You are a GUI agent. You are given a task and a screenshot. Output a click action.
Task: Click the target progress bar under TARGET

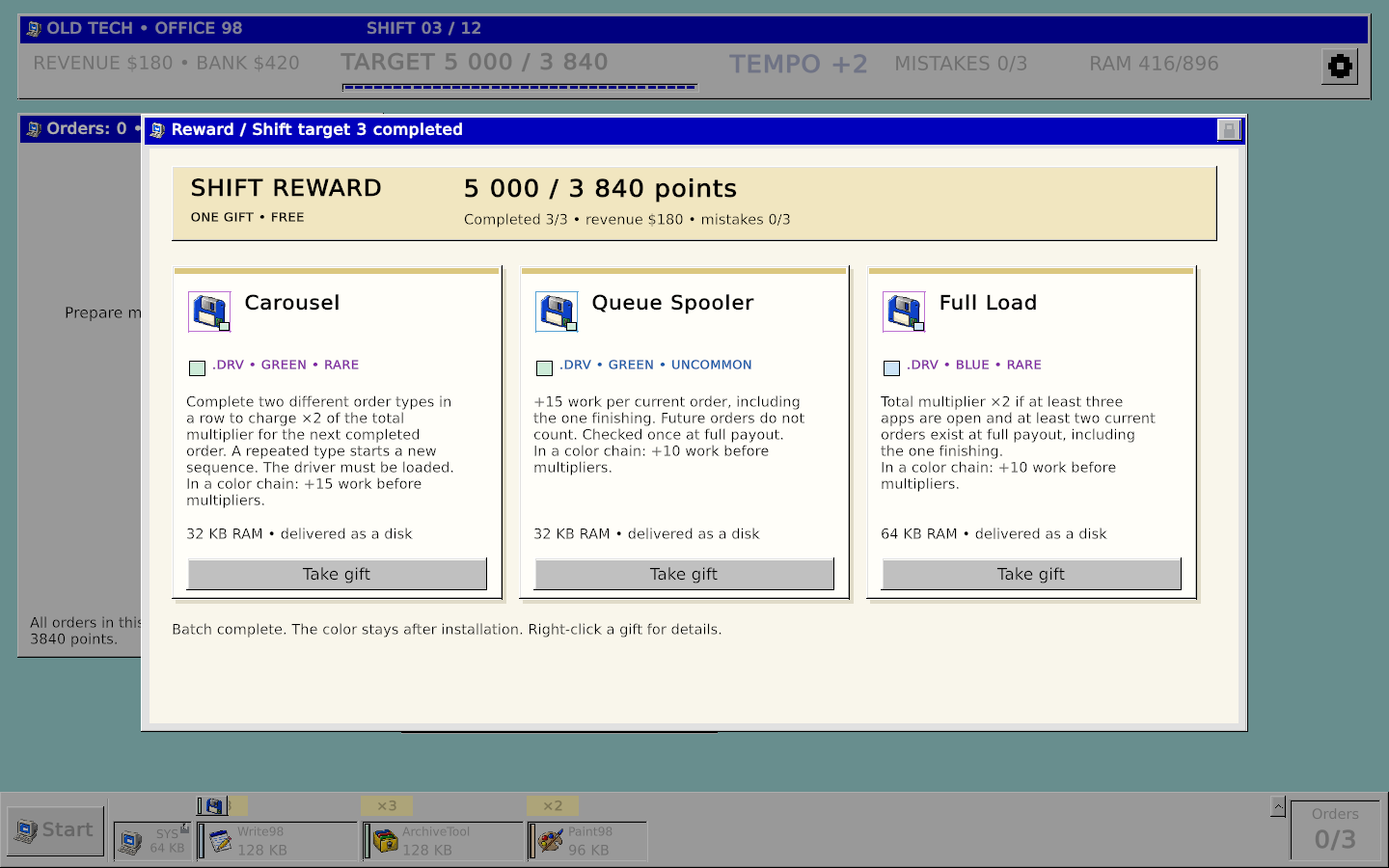(519, 87)
